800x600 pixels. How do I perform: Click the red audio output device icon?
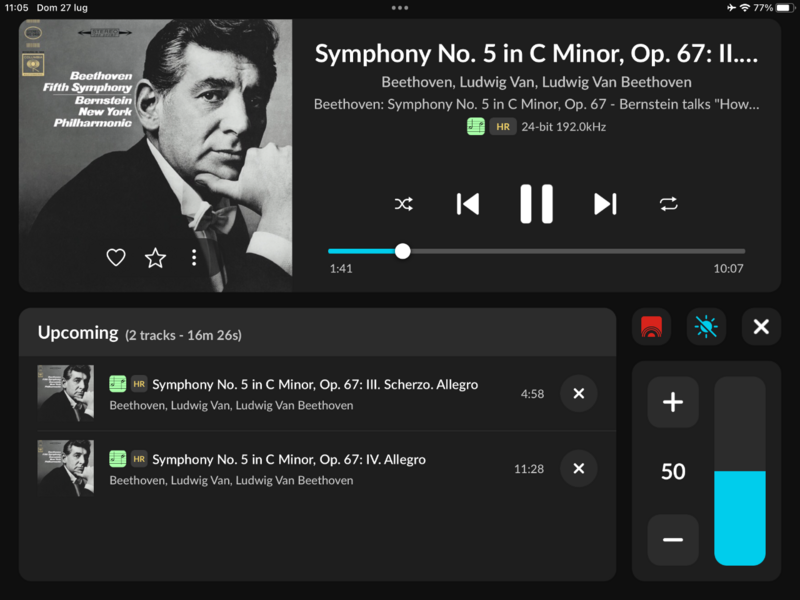pyautogui.click(x=651, y=327)
